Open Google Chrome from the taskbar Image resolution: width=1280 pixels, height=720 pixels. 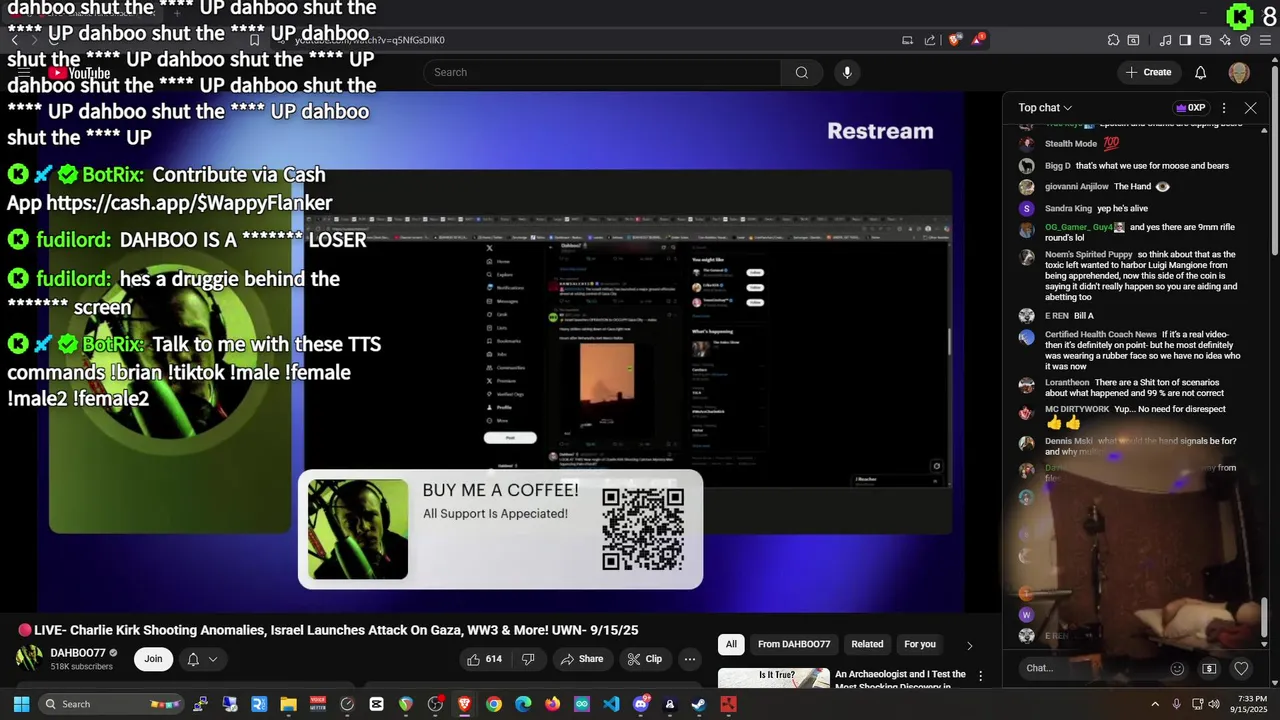coord(494,704)
